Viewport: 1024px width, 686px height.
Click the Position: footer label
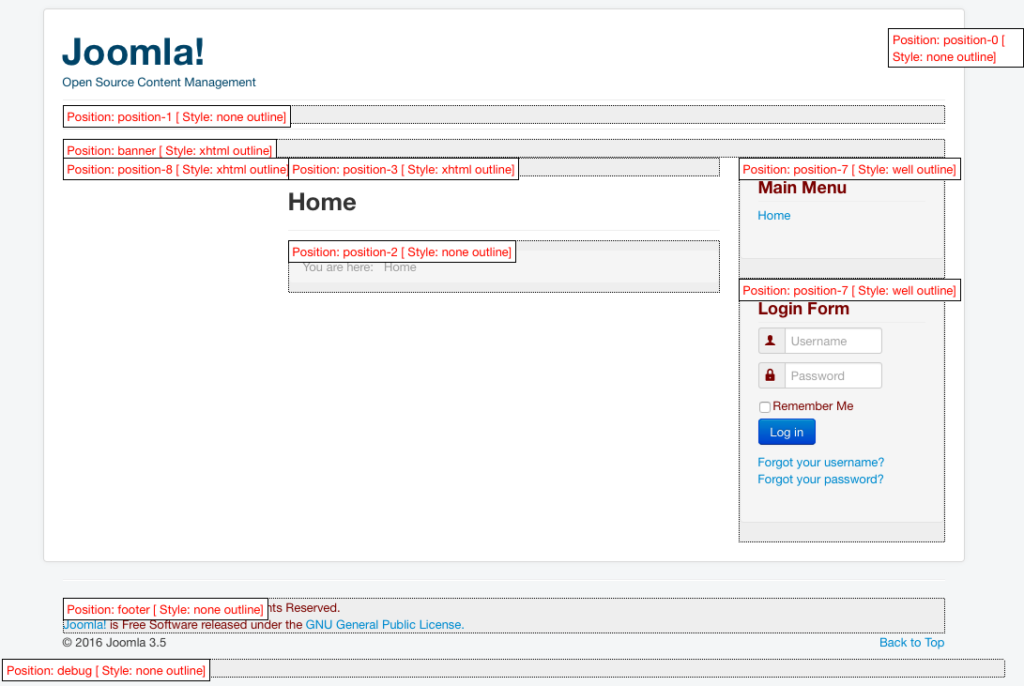tap(165, 610)
